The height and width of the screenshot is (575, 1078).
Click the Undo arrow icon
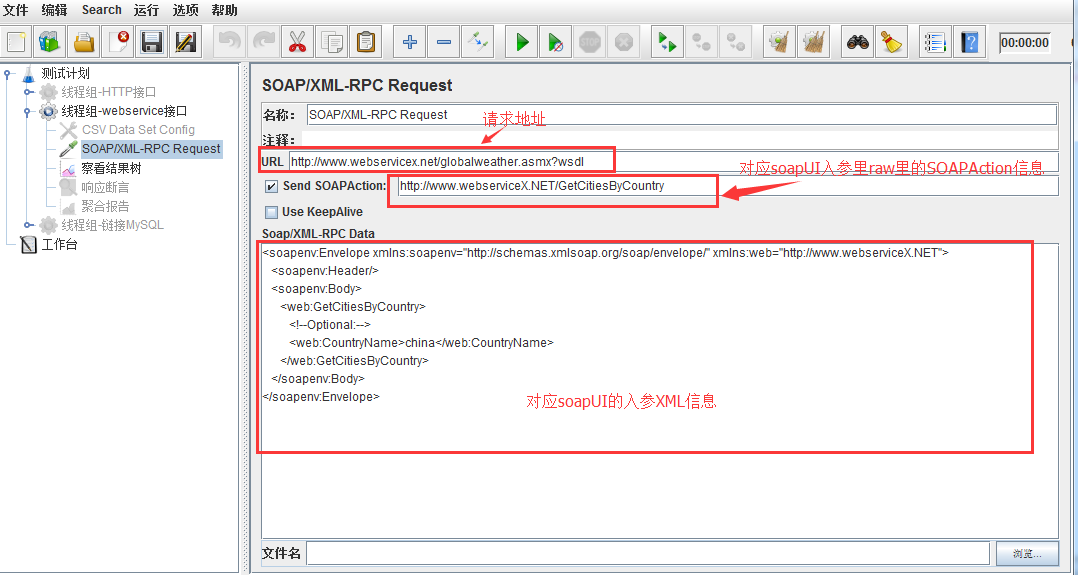pyautogui.click(x=229, y=43)
